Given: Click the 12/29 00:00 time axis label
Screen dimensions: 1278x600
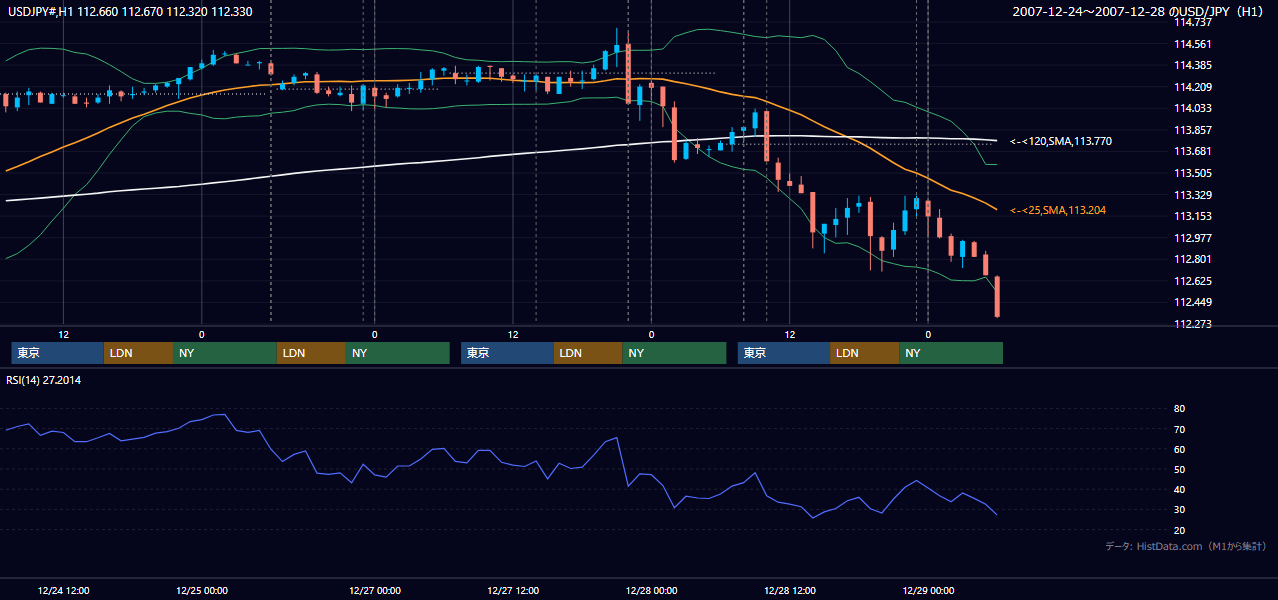Looking at the screenshot, I should [927, 590].
